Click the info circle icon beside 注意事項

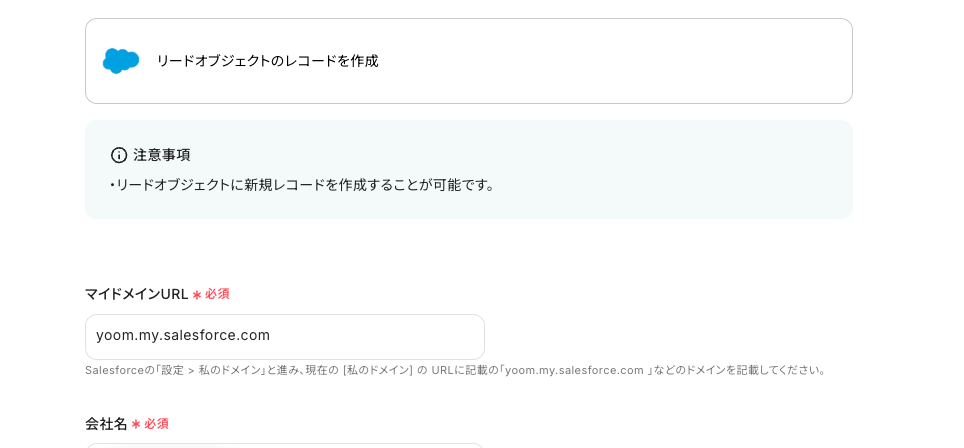(119, 155)
